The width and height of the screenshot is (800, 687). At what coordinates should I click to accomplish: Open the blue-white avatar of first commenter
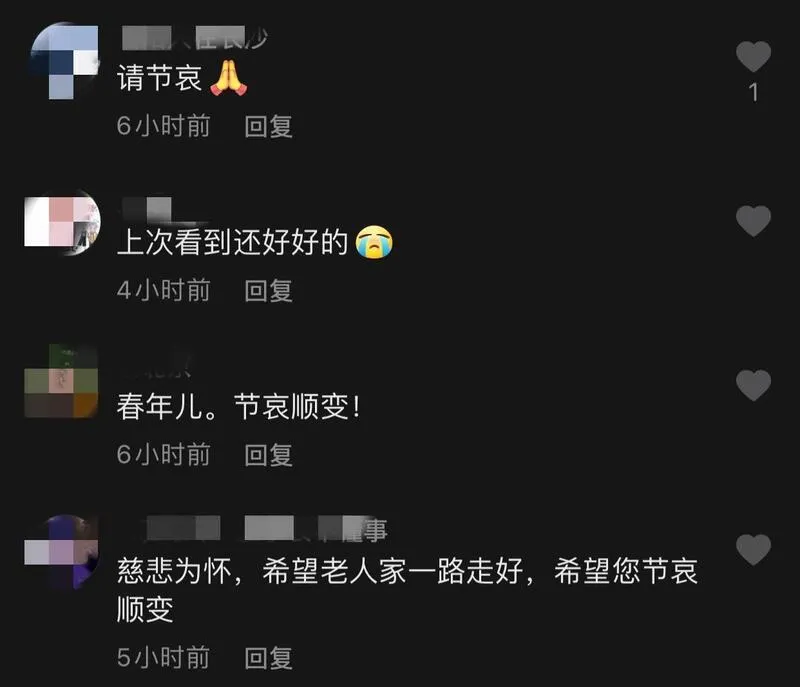[x=64, y=60]
